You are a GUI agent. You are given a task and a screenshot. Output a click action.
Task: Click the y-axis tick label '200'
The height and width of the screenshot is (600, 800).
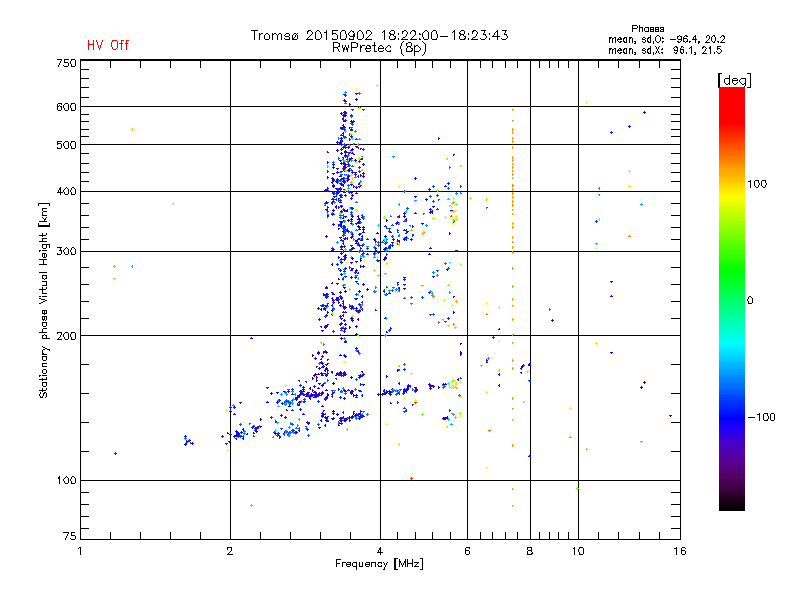(x=66, y=336)
